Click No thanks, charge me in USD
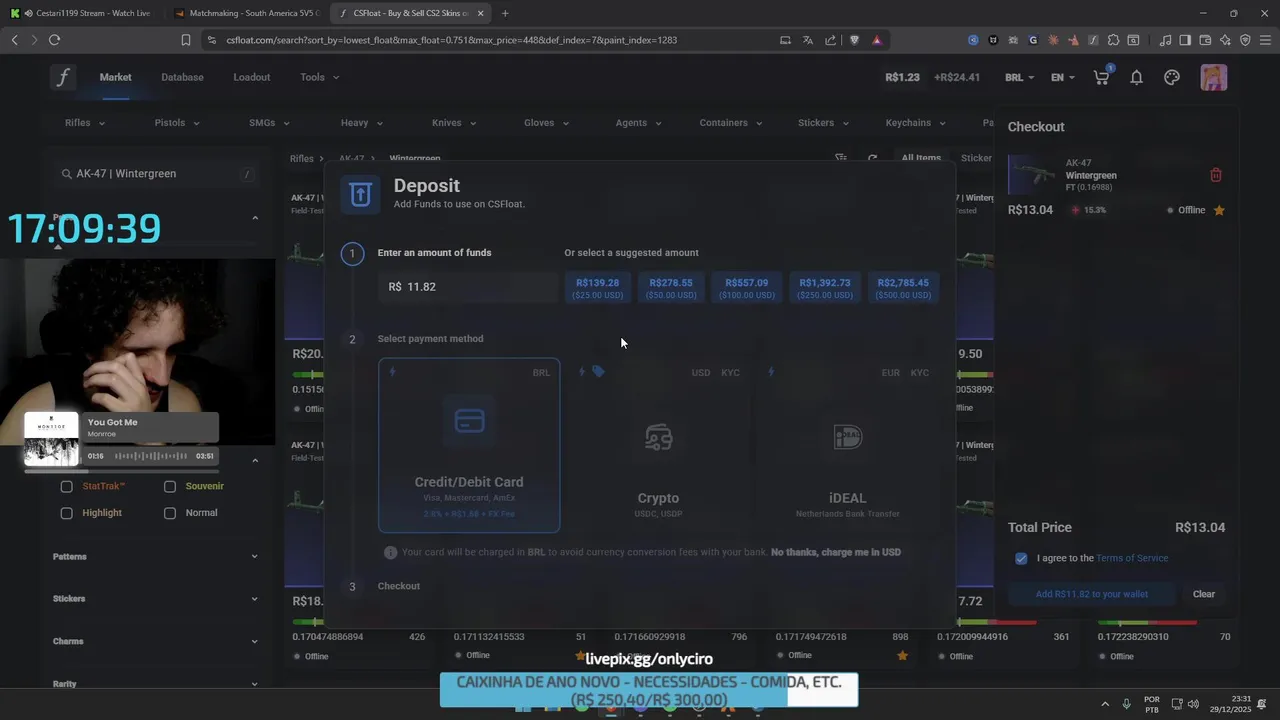Screen dimensions: 1280x720 click(836, 552)
